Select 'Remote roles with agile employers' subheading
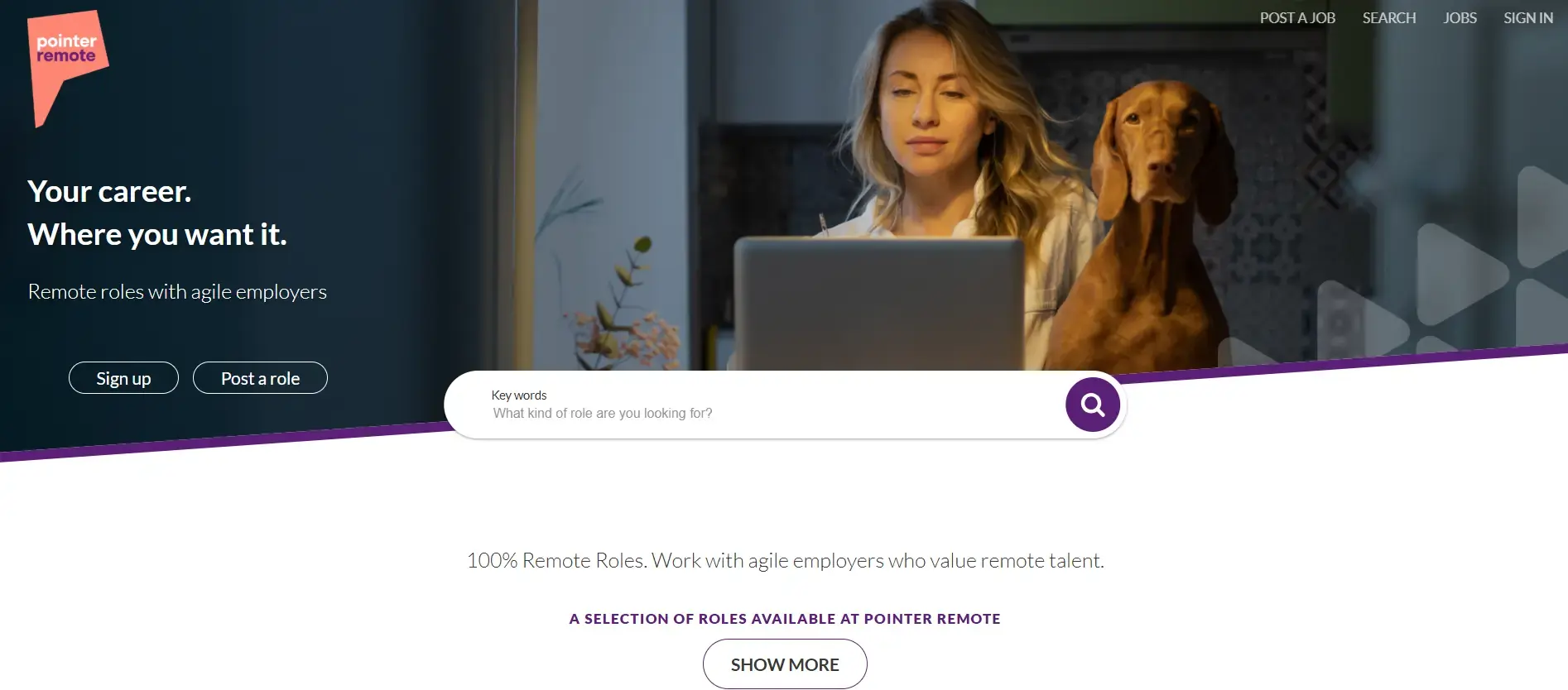1568x690 pixels. (177, 292)
